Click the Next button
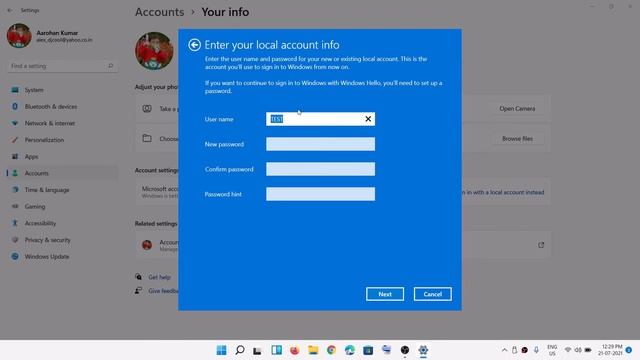 385,294
